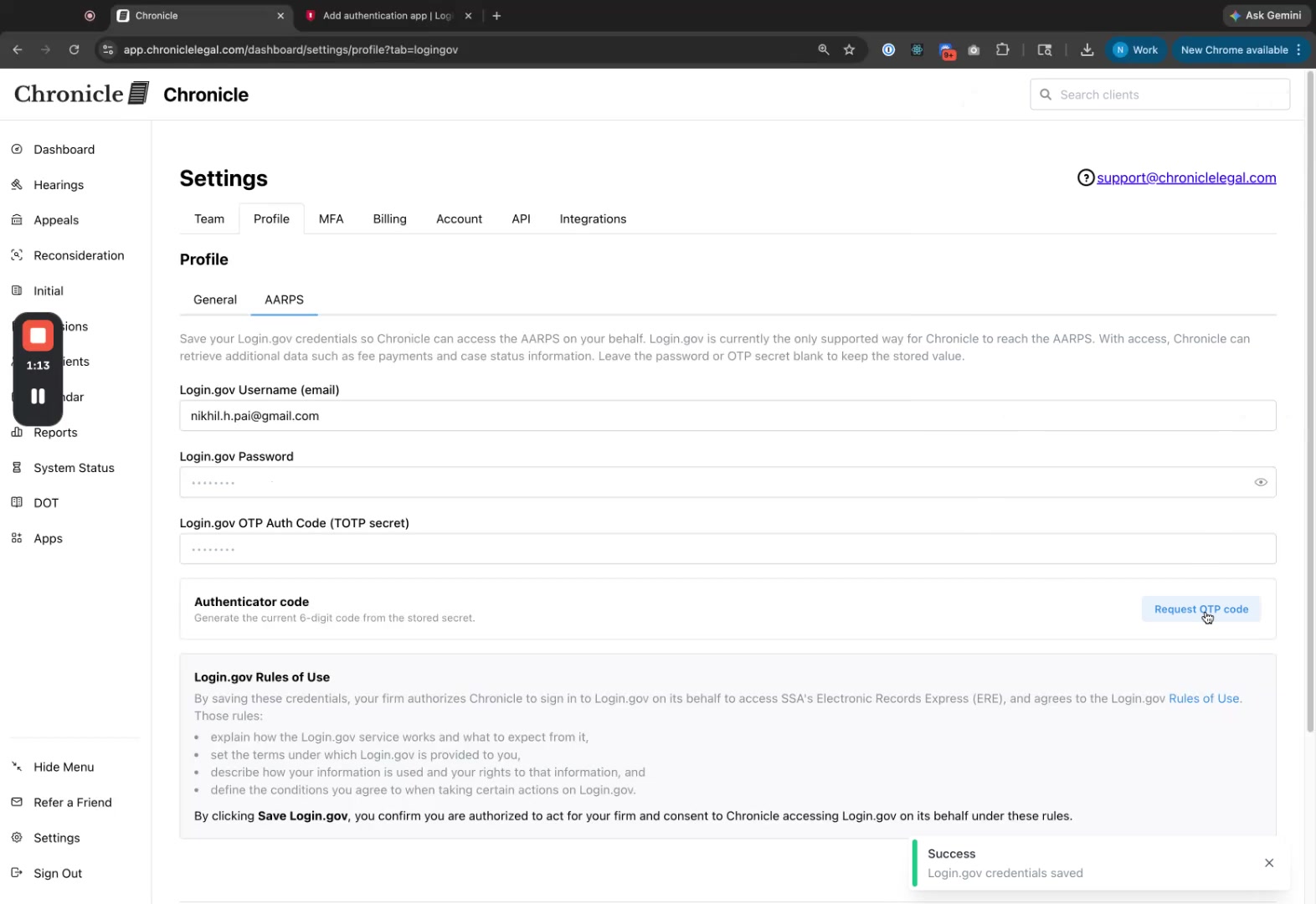
Task: Open the Account tab
Action: tap(459, 218)
